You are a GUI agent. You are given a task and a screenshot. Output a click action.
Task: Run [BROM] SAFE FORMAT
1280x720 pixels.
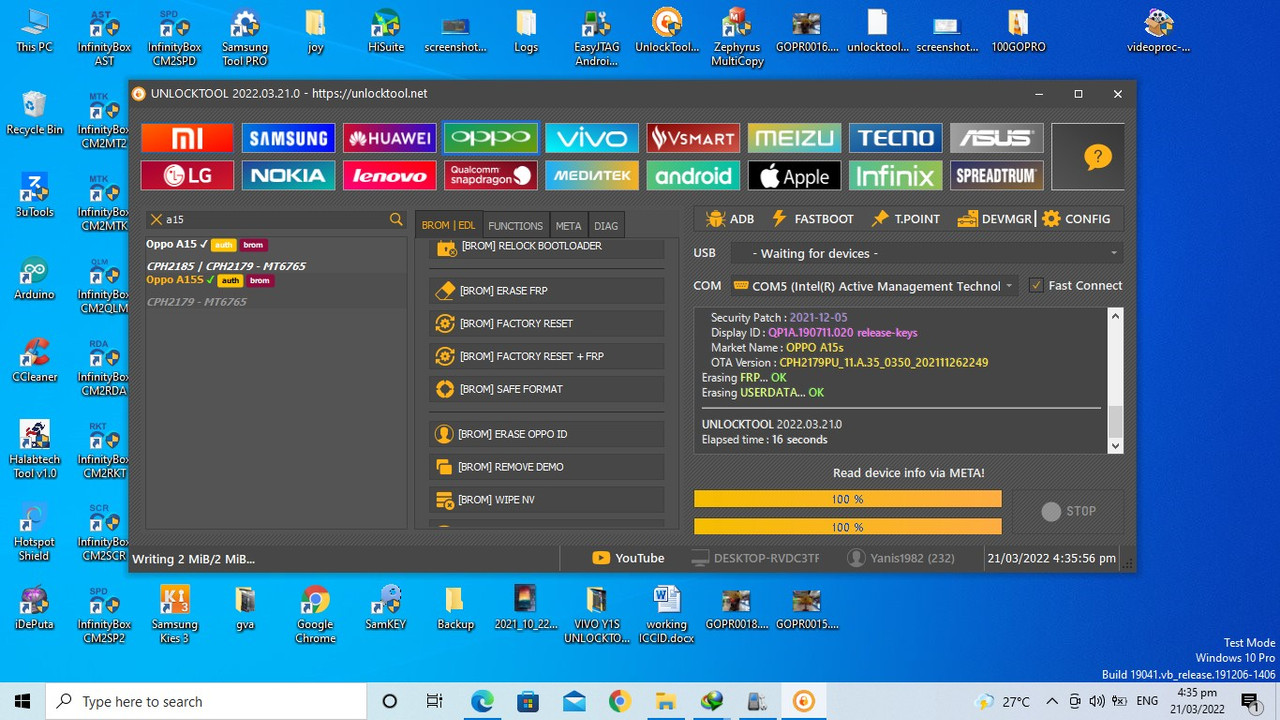point(547,389)
